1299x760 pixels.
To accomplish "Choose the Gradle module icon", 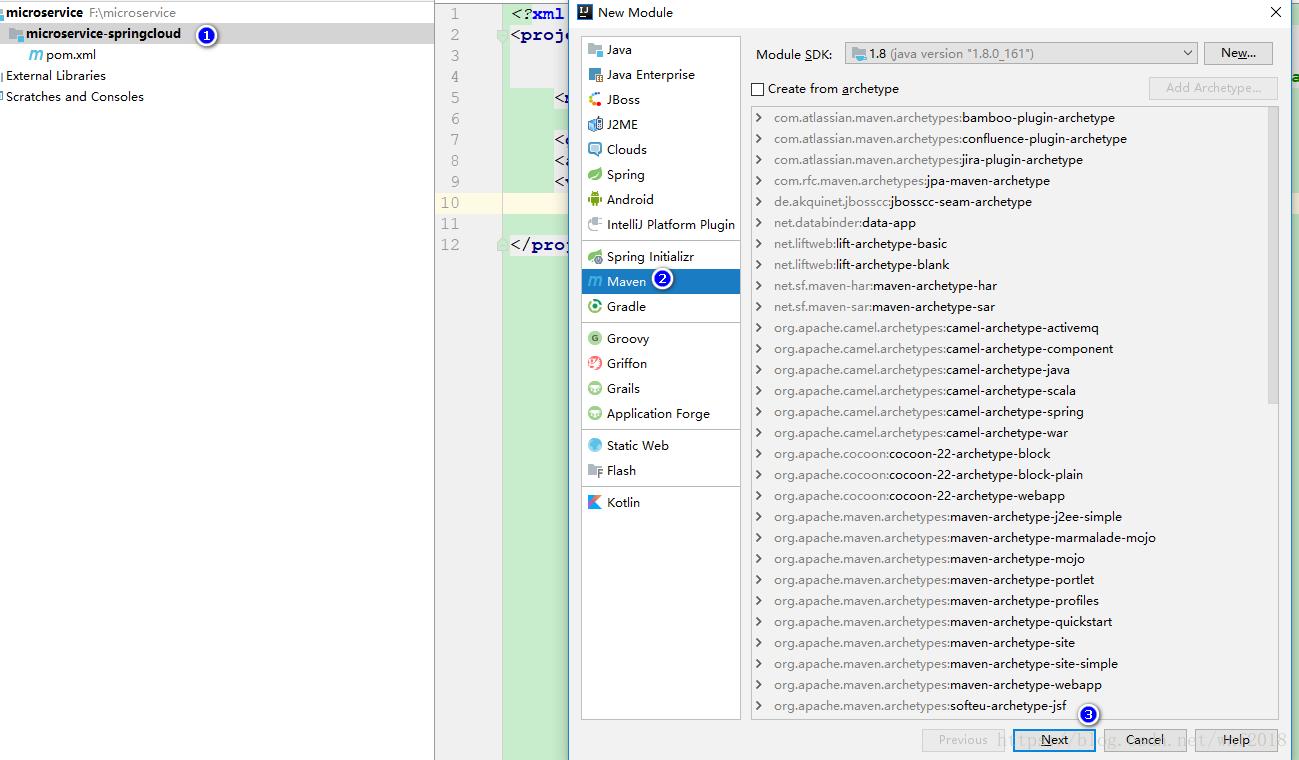I will [x=595, y=307].
